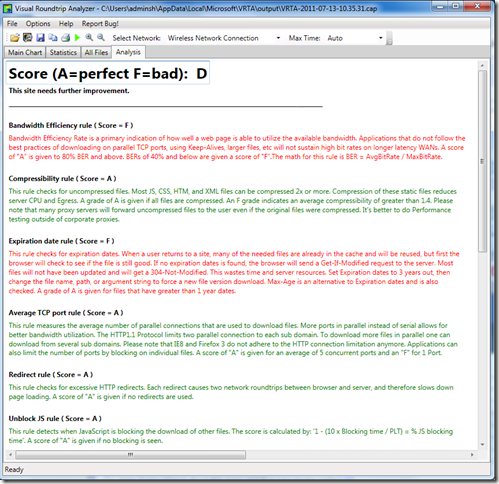Select the Analysis tab
This screenshot has width=499, height=484.
point(128,52)
